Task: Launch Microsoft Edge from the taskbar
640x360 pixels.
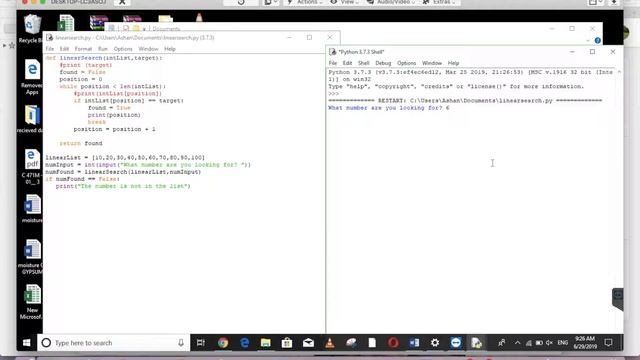Action: pos(244,343)
